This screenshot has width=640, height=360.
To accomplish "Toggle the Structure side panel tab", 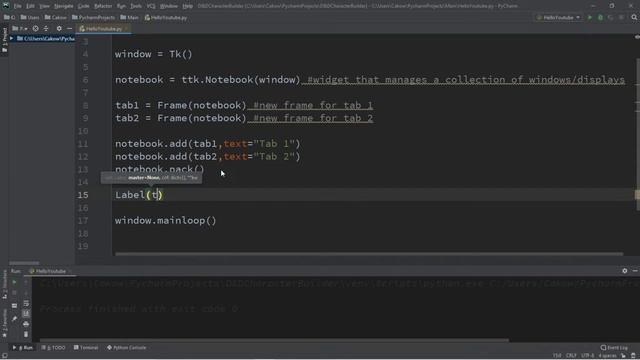I will 4,284.
